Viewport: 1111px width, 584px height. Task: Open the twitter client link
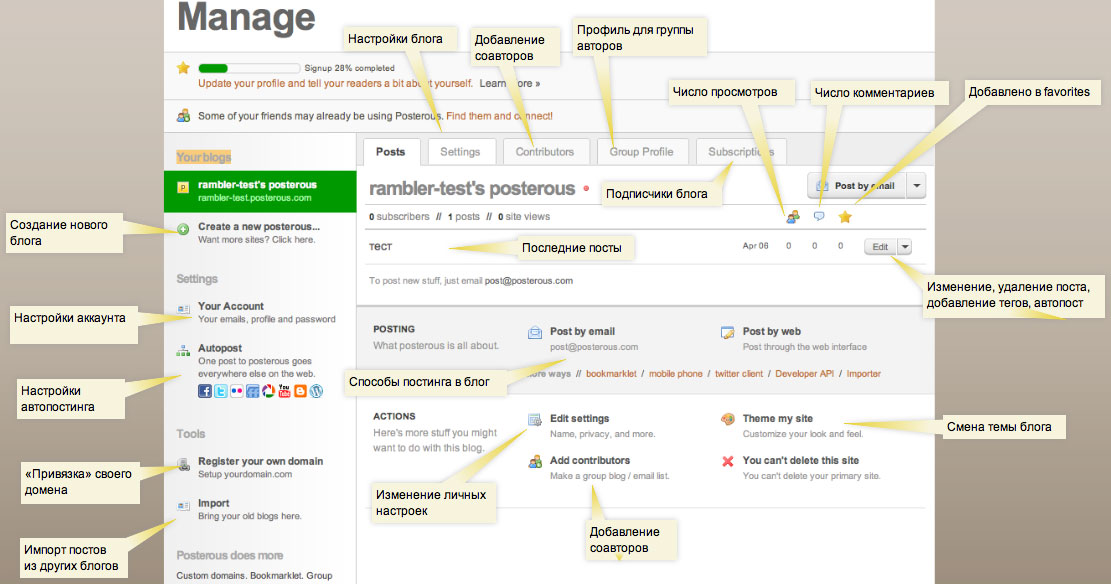point(739,374)
